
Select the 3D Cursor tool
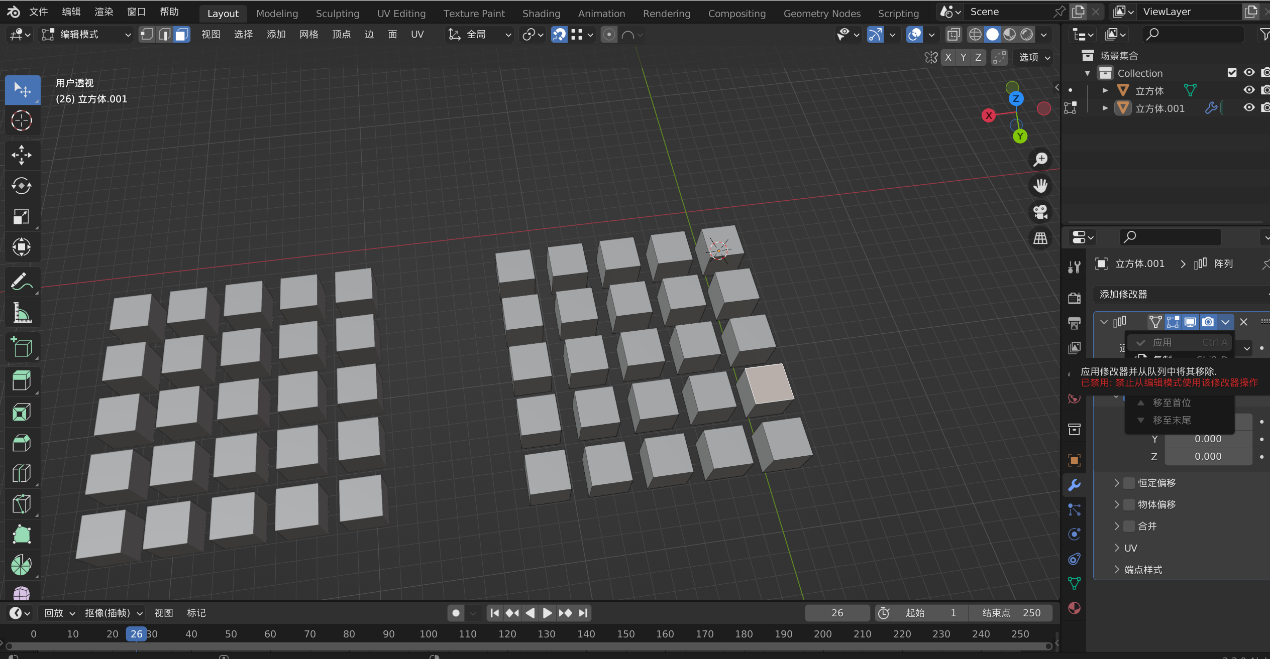pos(21,121)
